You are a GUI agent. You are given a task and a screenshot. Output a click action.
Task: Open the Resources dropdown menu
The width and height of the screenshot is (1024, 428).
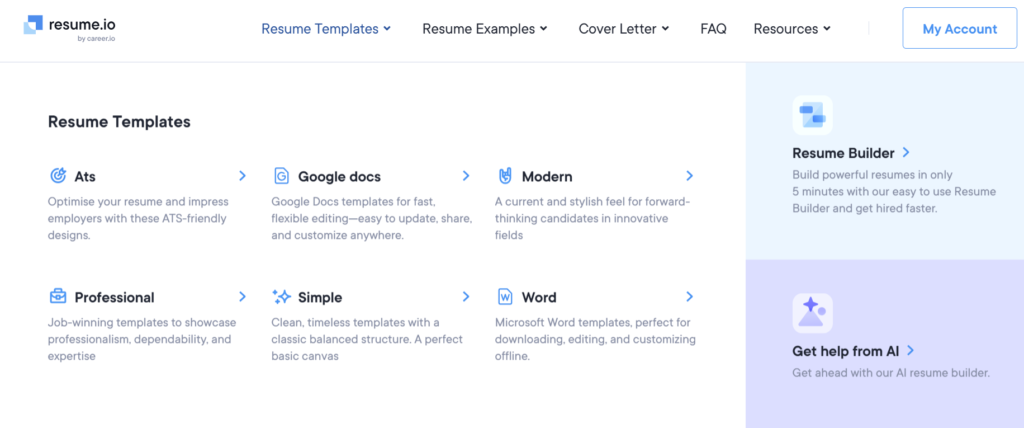coord(792,29)
